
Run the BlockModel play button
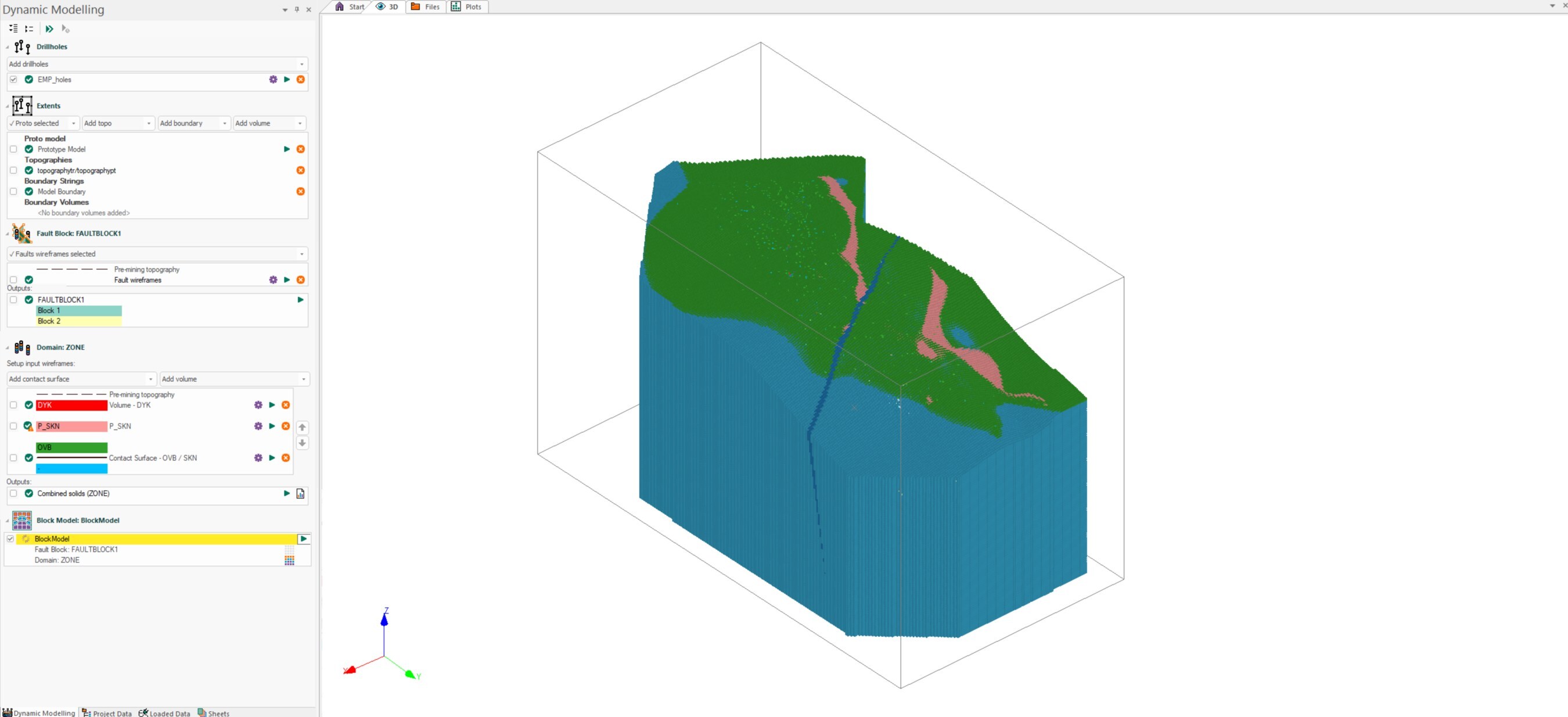point(303,539)
